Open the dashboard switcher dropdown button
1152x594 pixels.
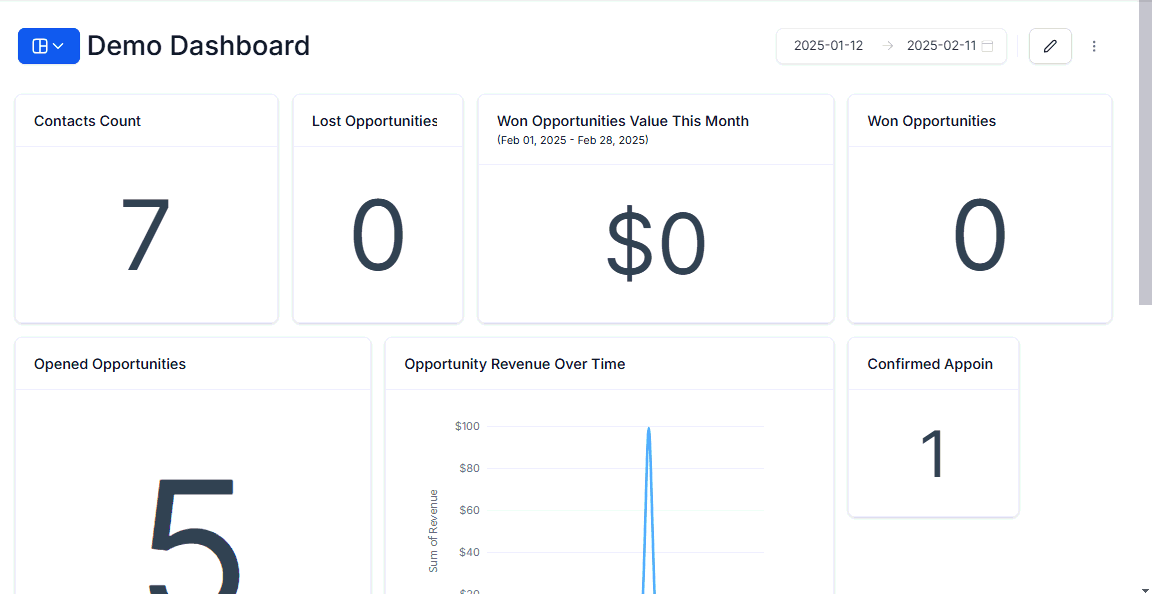48,46
